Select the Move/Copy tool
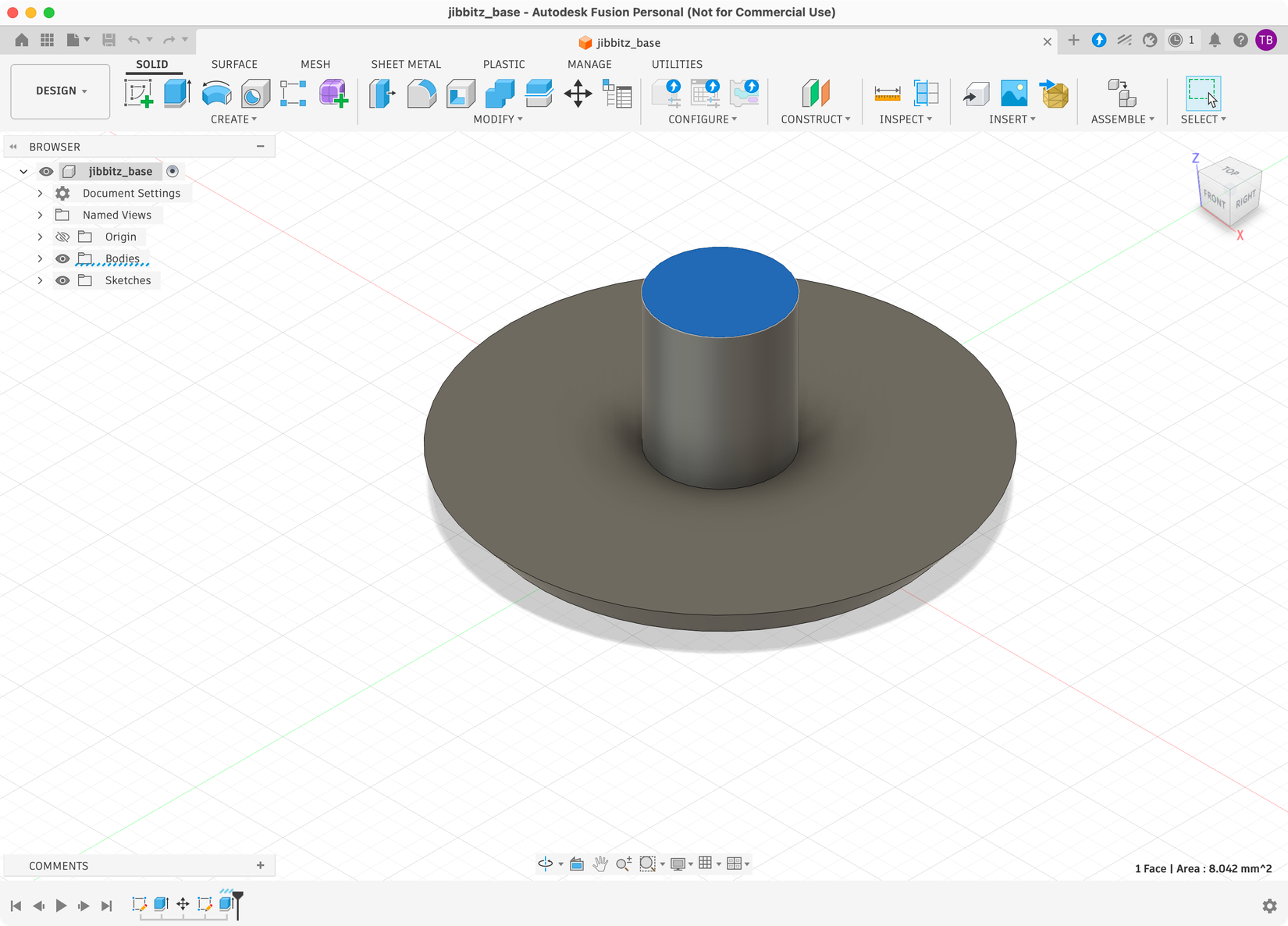This screenshot has height=926, width=1288. [578, 94]
